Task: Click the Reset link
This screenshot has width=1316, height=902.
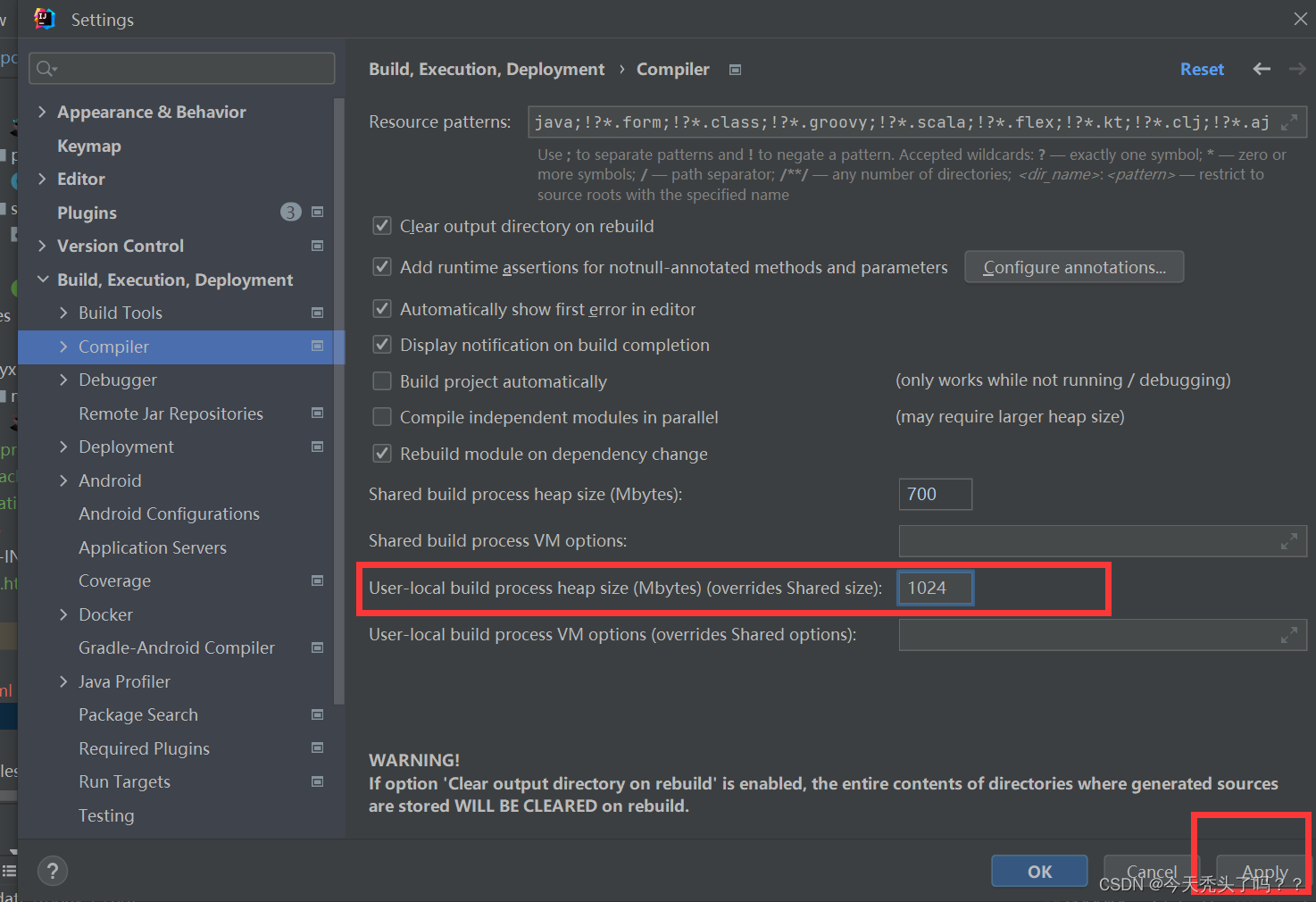Action: tap(1202, 69)
